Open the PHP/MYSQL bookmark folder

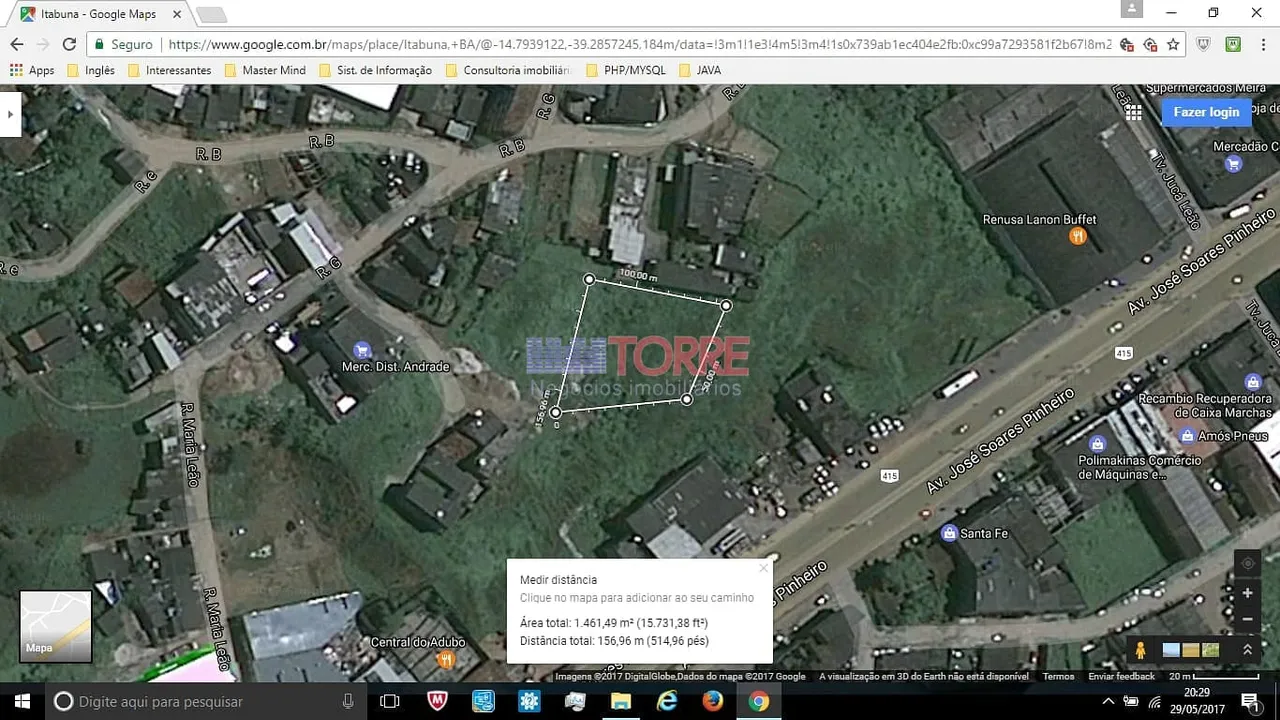point(626,70)
